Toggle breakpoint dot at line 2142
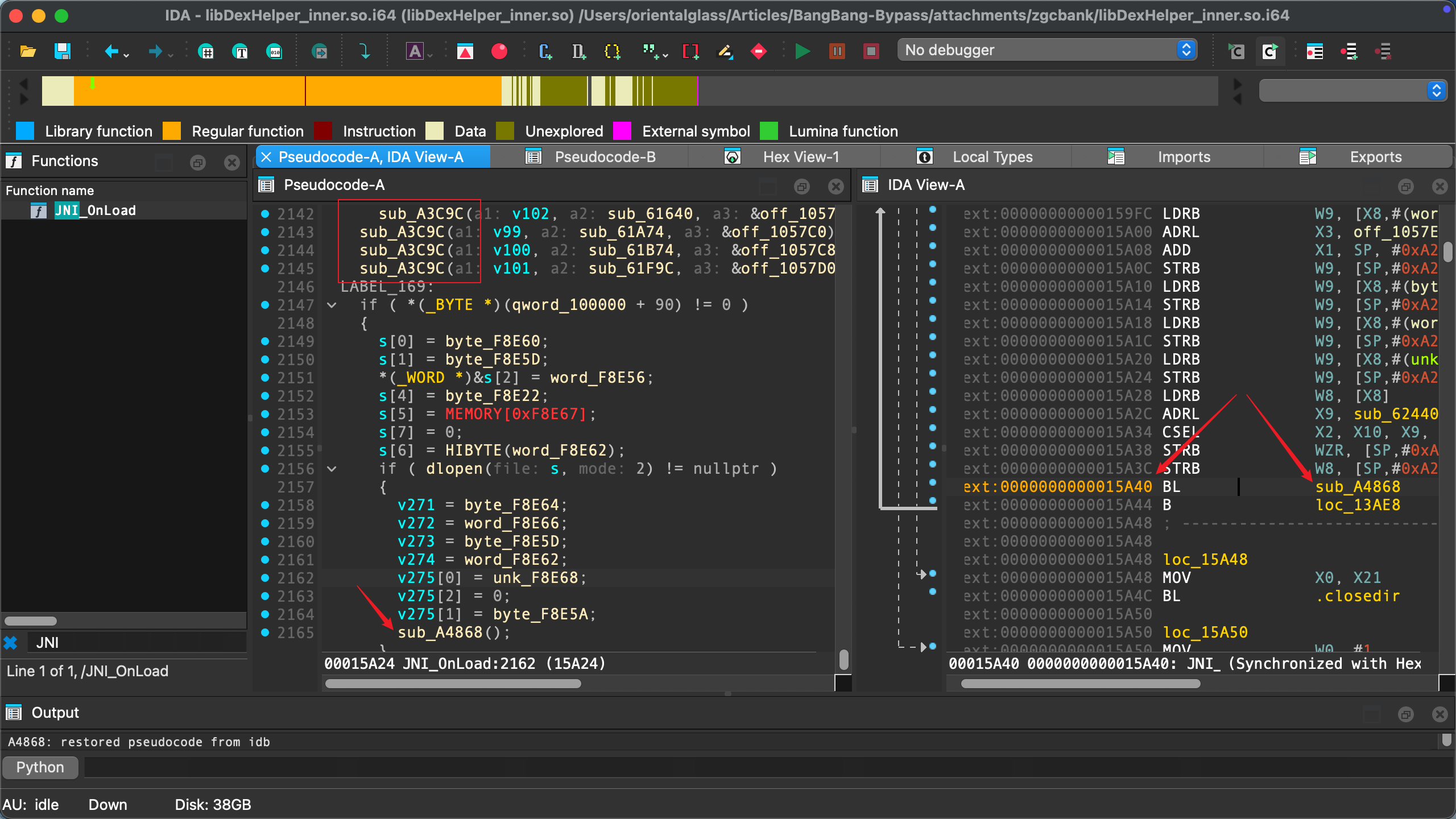This screenshot has height=819, width=1456. [x=265, y=214]
